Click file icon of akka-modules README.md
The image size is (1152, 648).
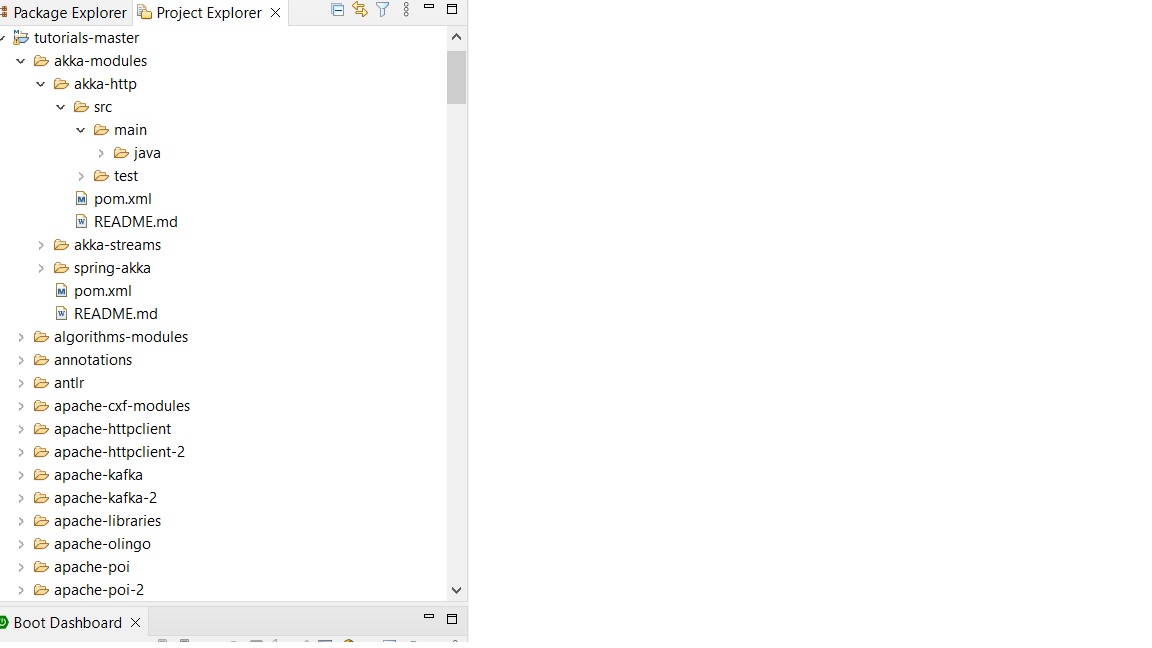(62, 314)
